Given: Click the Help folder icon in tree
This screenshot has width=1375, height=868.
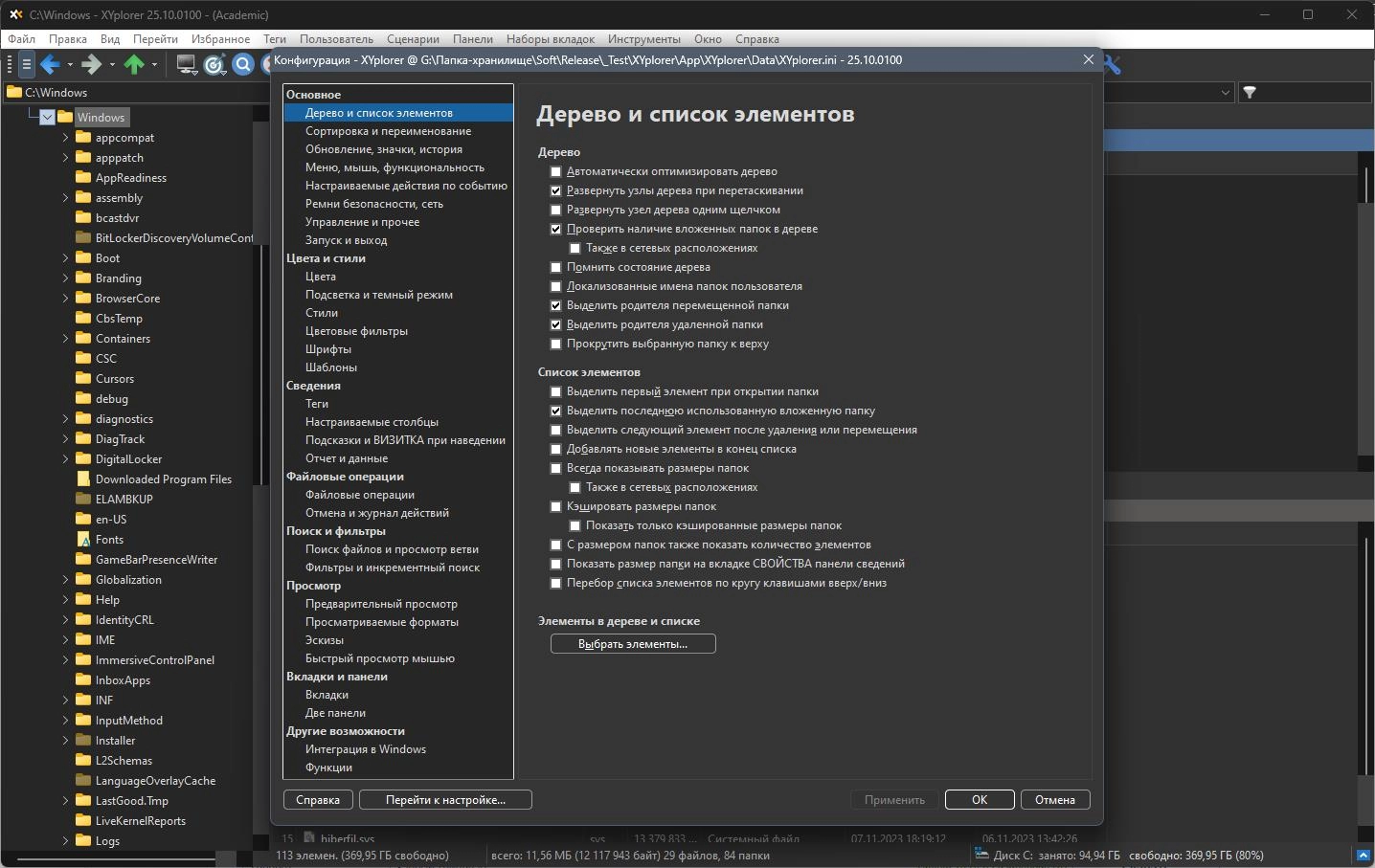Looking at the screenshot, I should [x=83, y=599].
